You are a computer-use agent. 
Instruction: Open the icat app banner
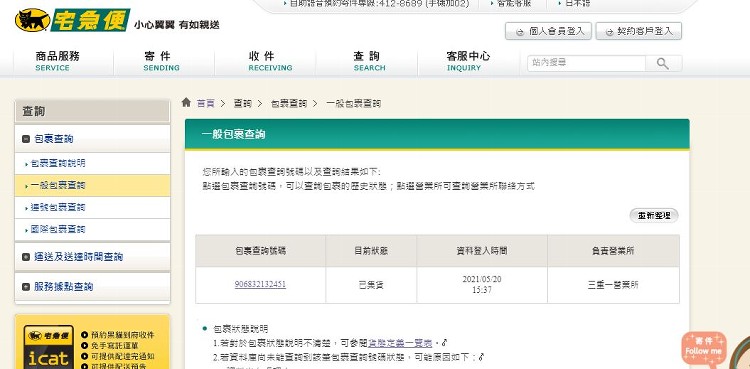[x=92, y=342]
